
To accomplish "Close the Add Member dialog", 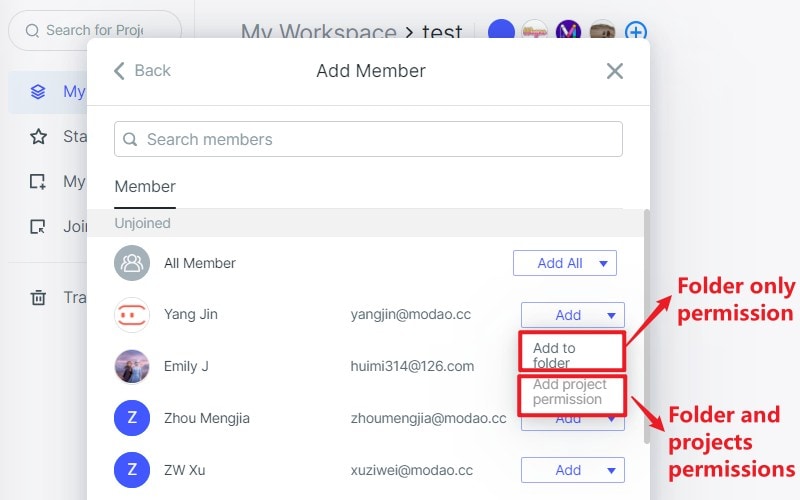I will point(615,71).
